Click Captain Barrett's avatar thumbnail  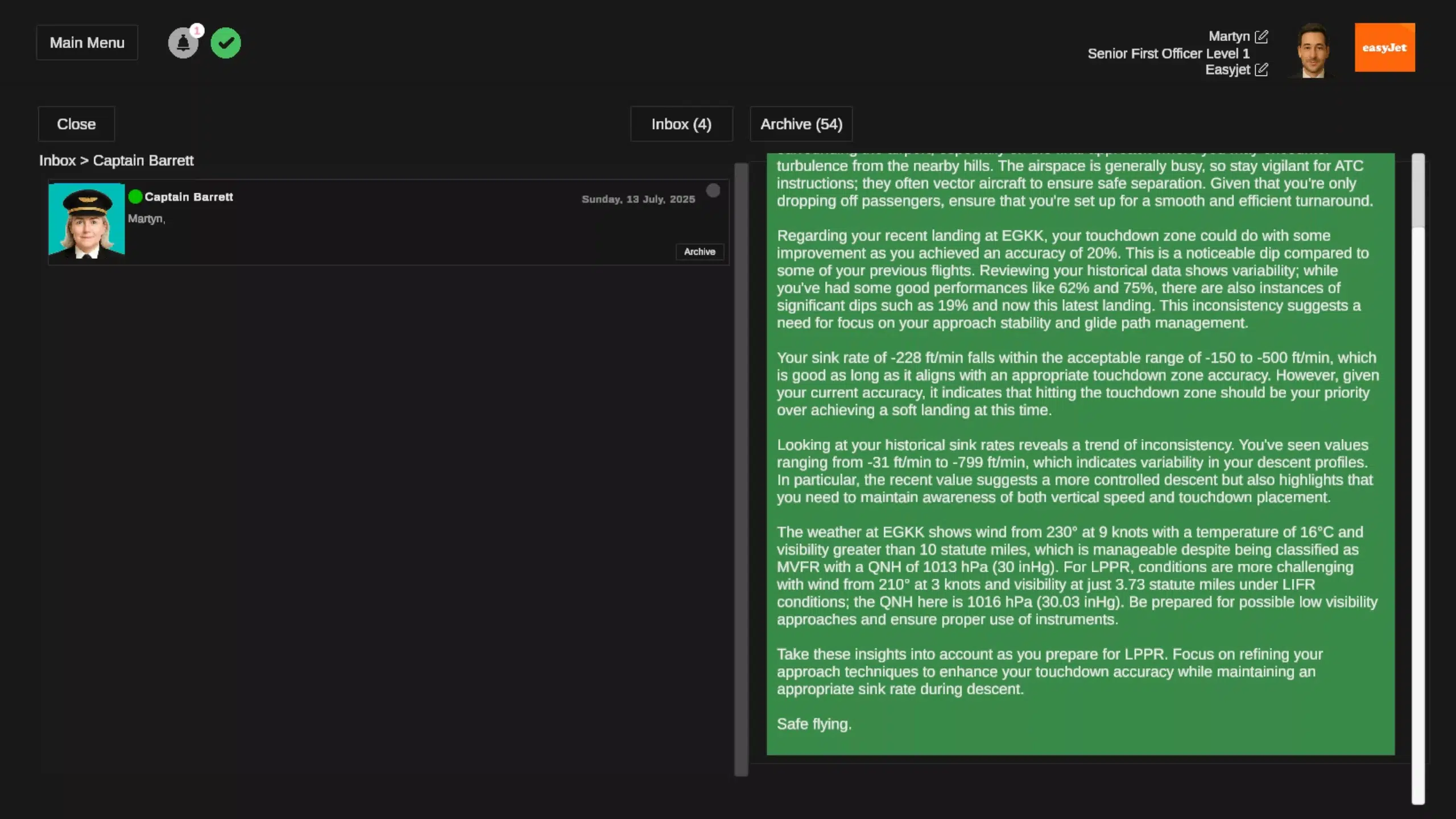click(86, 221)
